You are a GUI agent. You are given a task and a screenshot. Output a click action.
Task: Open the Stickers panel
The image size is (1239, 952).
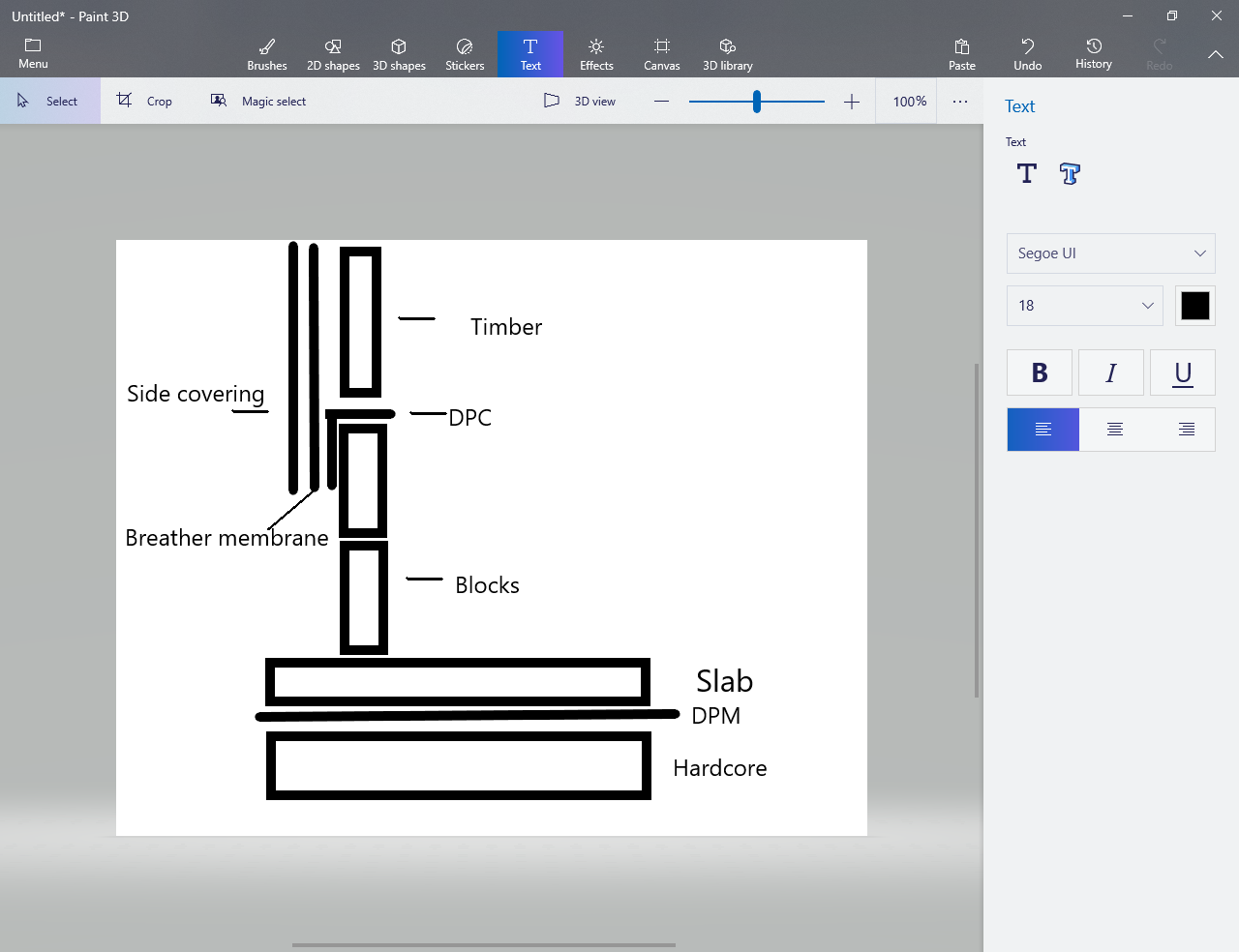(465, 54)
